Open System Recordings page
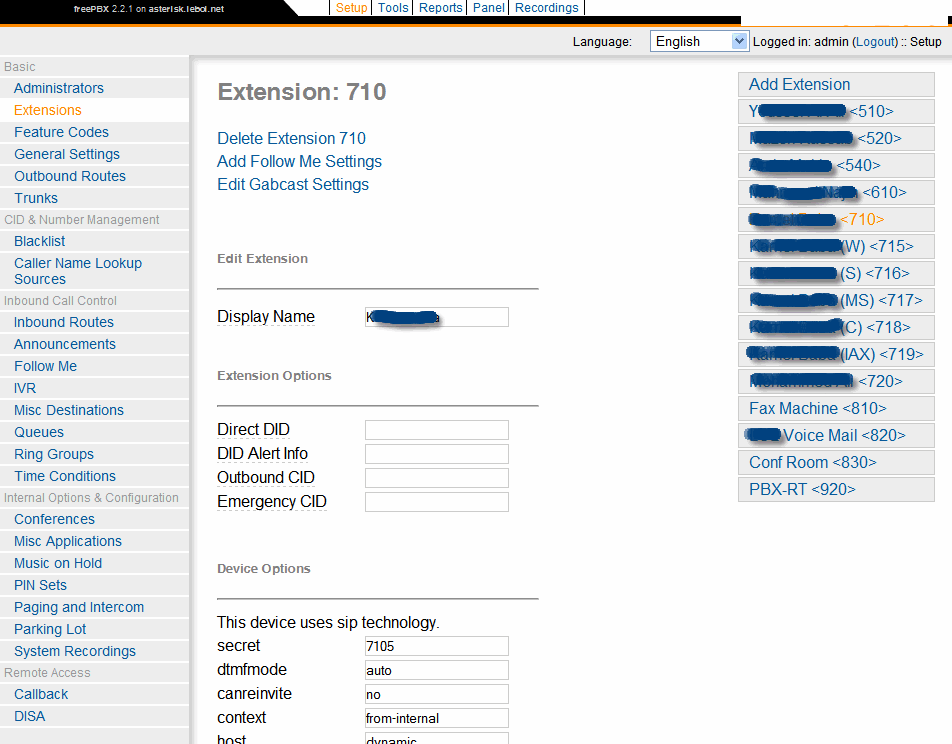952x744 pixels. (x=75, y=652)
